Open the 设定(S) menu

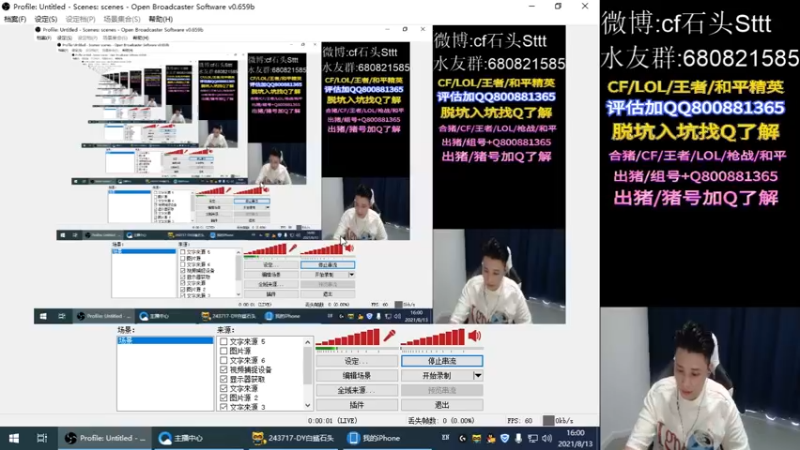tap(46, 19)
